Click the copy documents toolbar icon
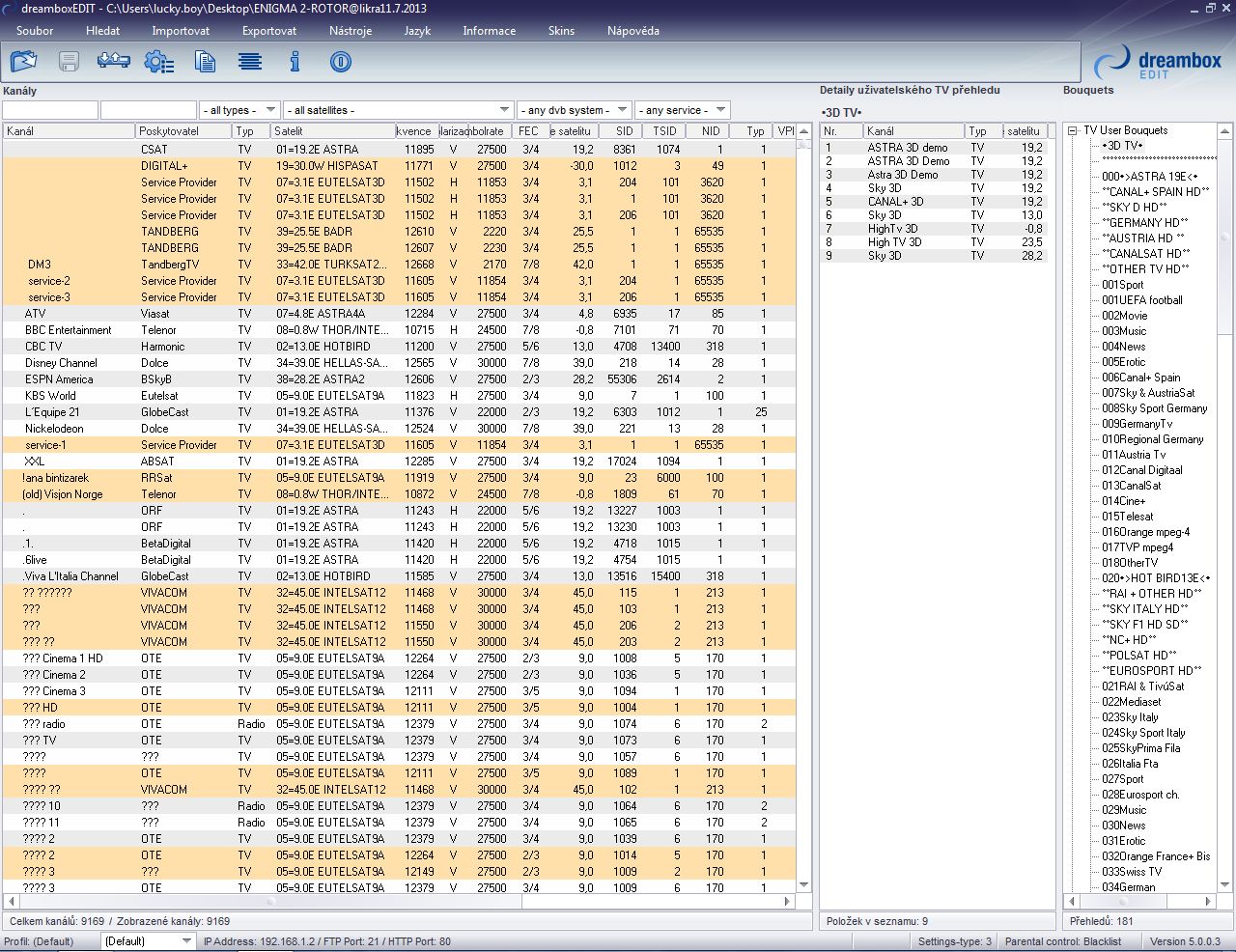Viewport: 1236px width, 952px height. 205,62
